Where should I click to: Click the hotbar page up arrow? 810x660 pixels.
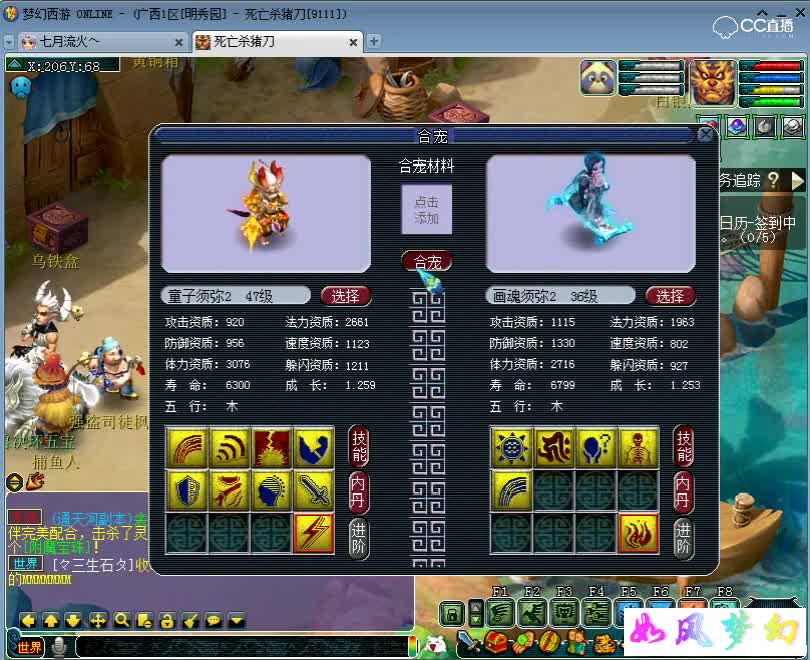pos(476,607)
